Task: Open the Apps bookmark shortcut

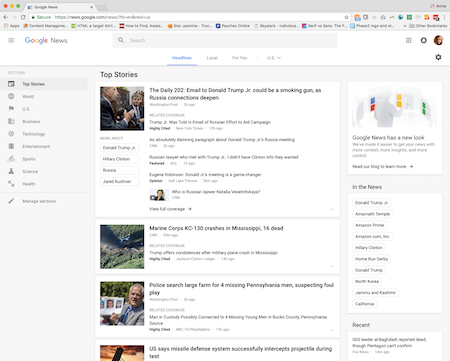Action: click(11, 26)
